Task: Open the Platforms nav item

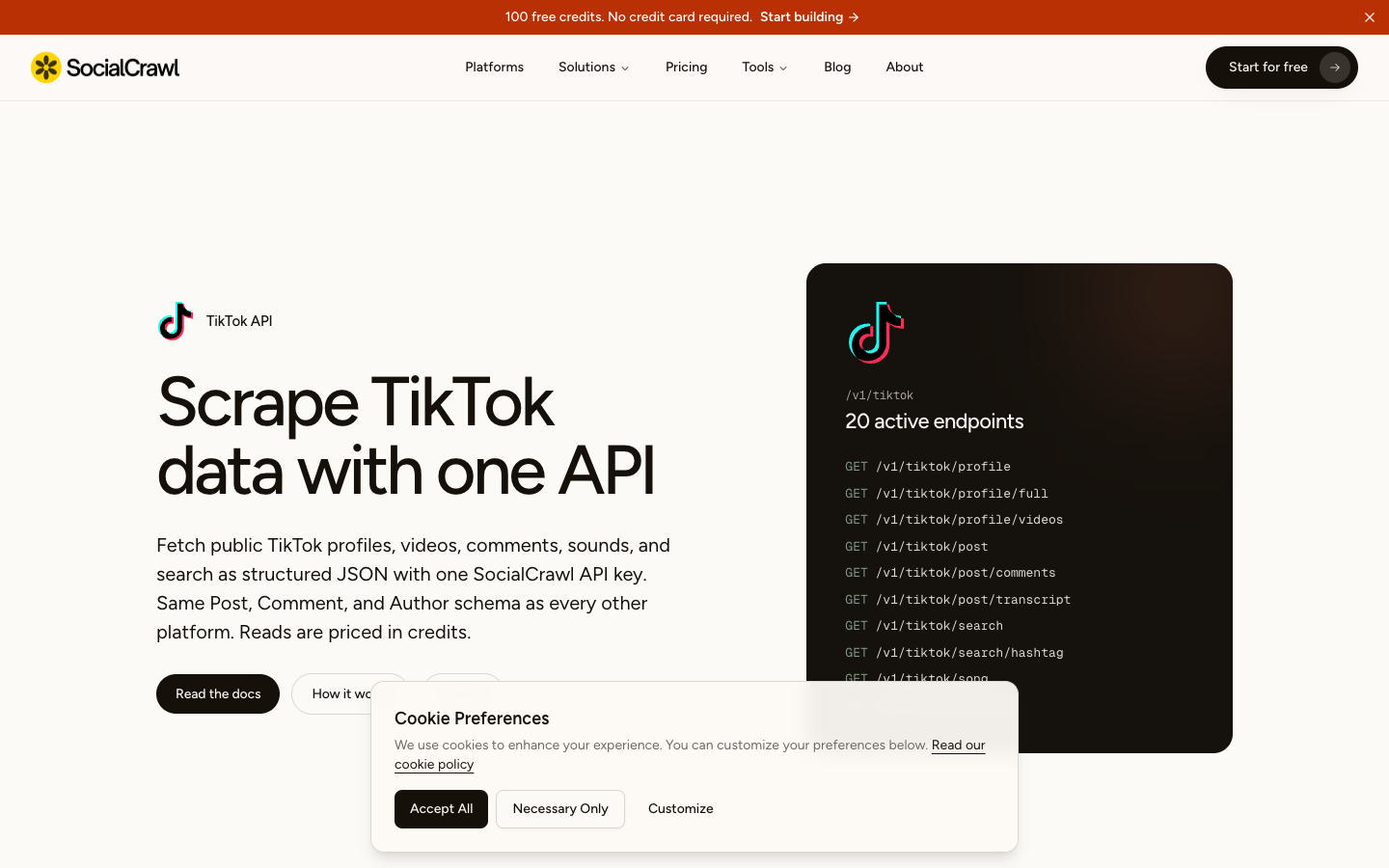Action: (x=494, y=68)
